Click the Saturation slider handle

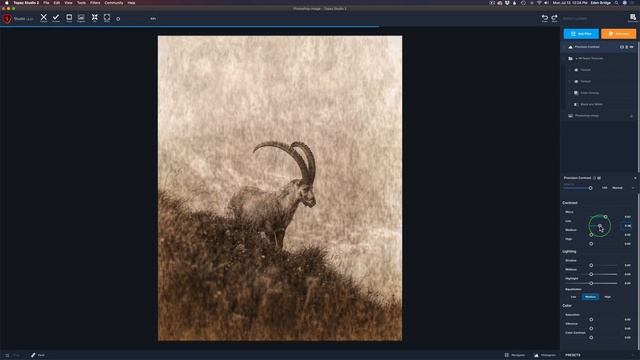coord(591,320)
